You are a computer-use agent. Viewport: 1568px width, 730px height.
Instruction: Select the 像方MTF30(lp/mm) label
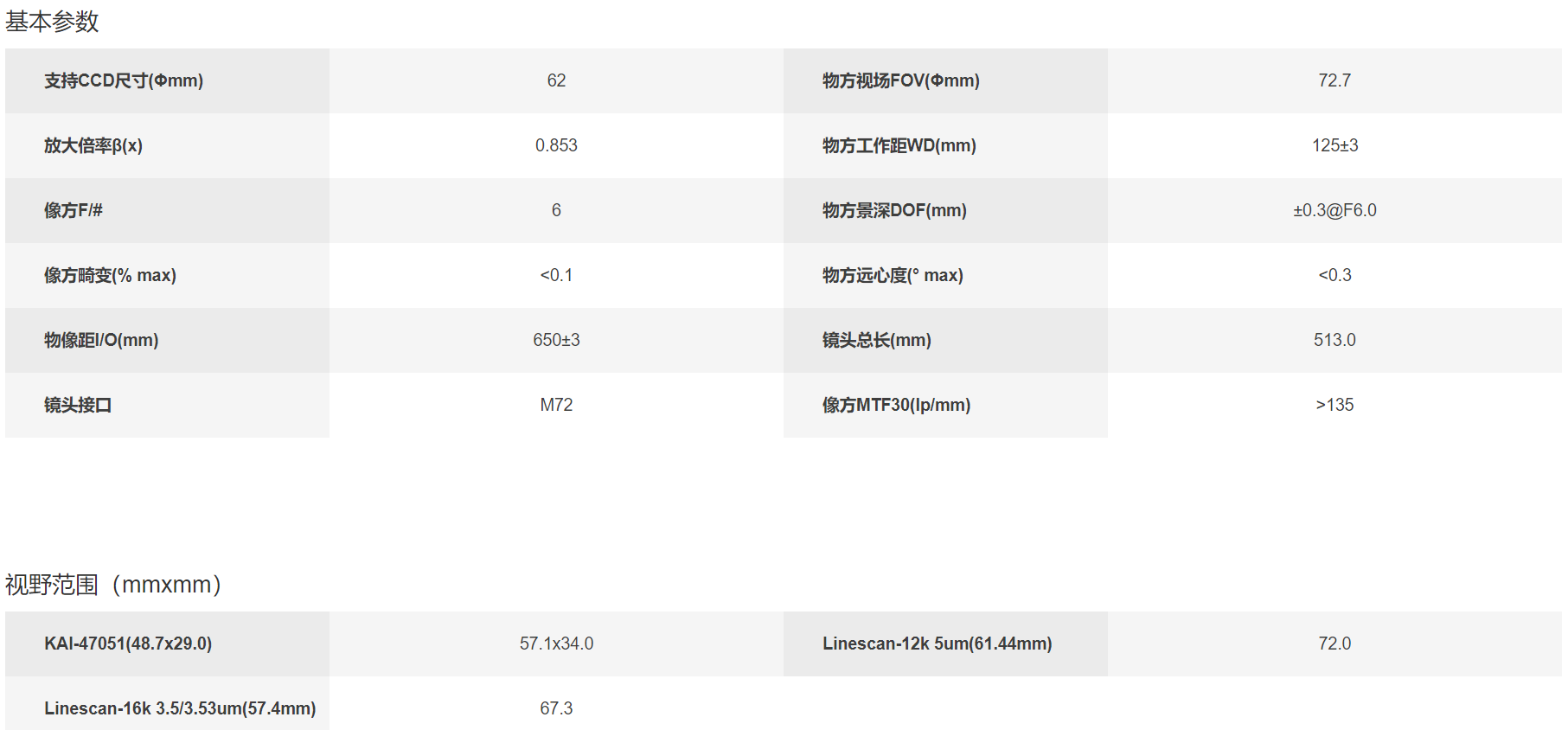(896, 405)
